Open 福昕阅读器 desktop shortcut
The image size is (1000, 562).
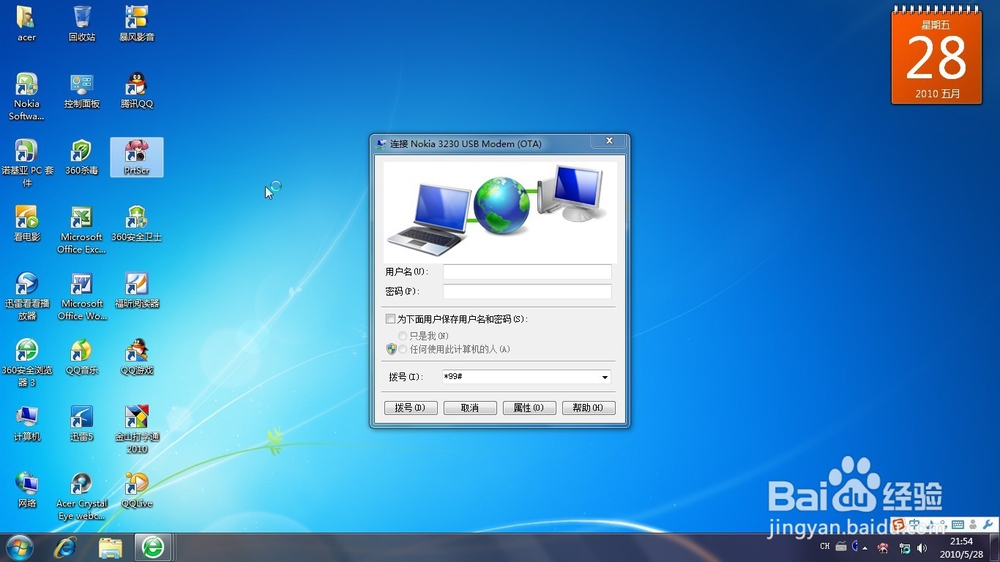click(x=136, y=290)
